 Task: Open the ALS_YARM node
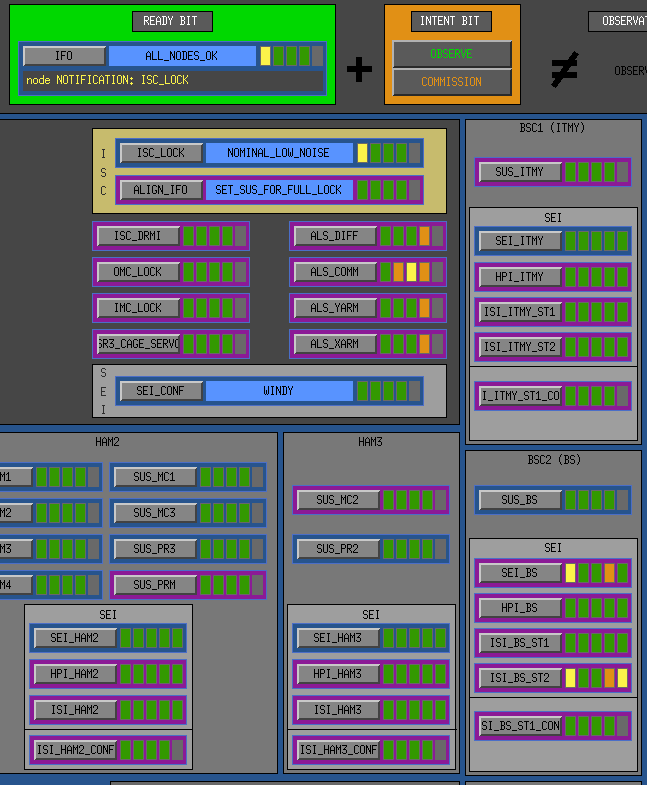[335, 308]
